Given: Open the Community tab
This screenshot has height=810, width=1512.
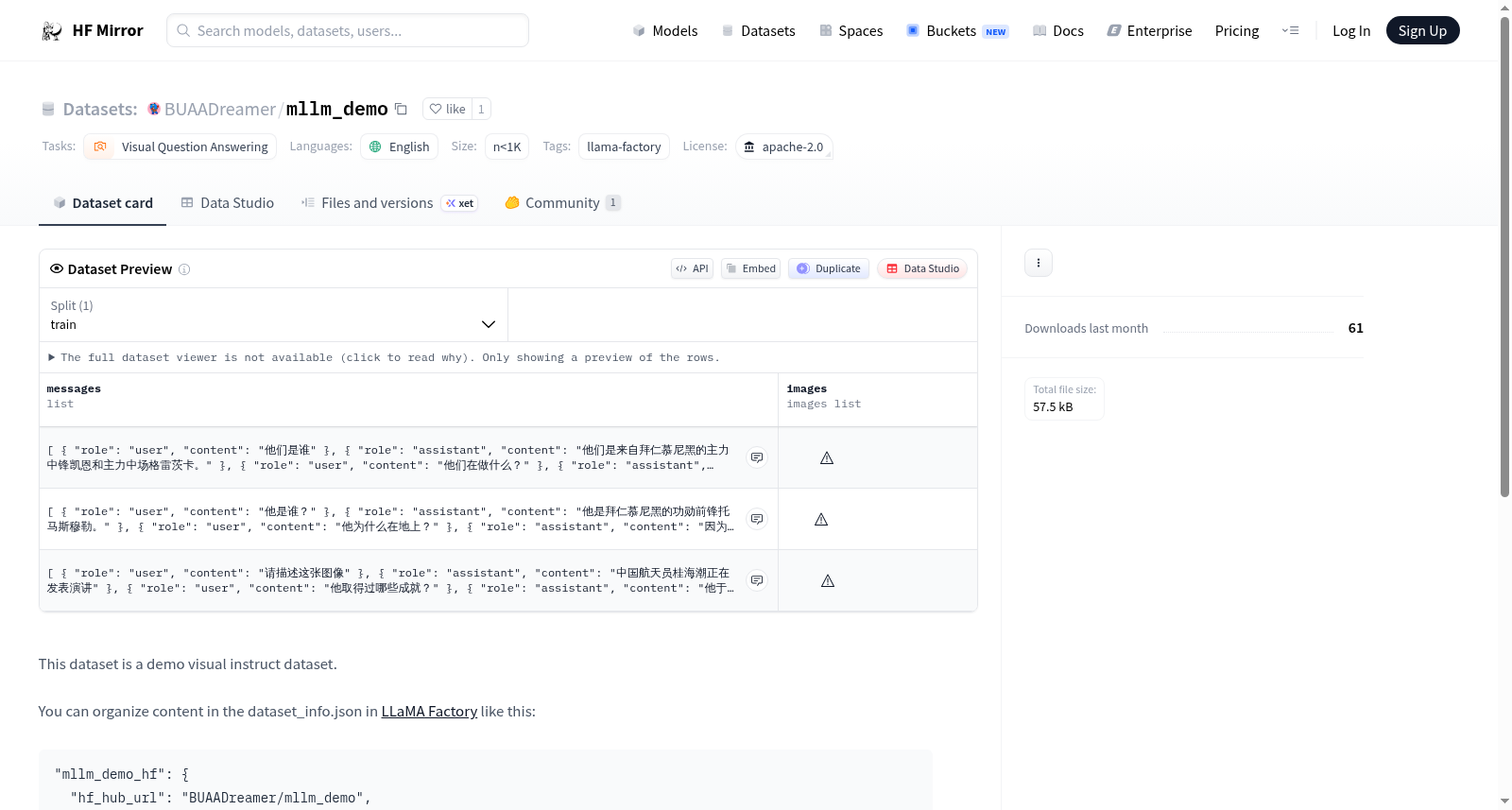Looking at the screenshot, I should (562, 203).
